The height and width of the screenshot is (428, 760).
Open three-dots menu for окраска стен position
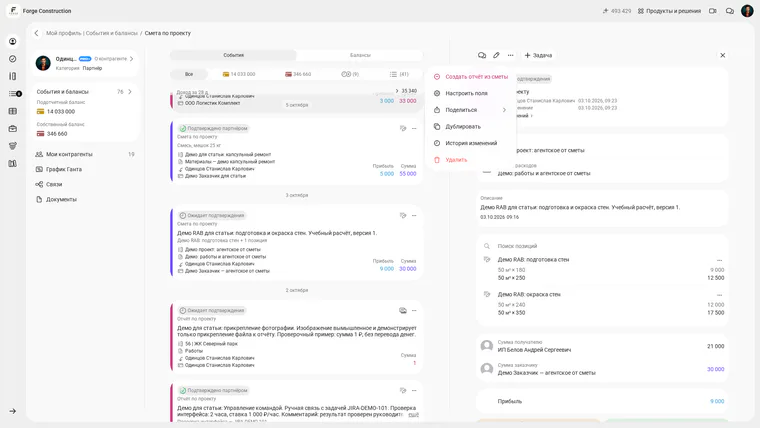(719, 295)
